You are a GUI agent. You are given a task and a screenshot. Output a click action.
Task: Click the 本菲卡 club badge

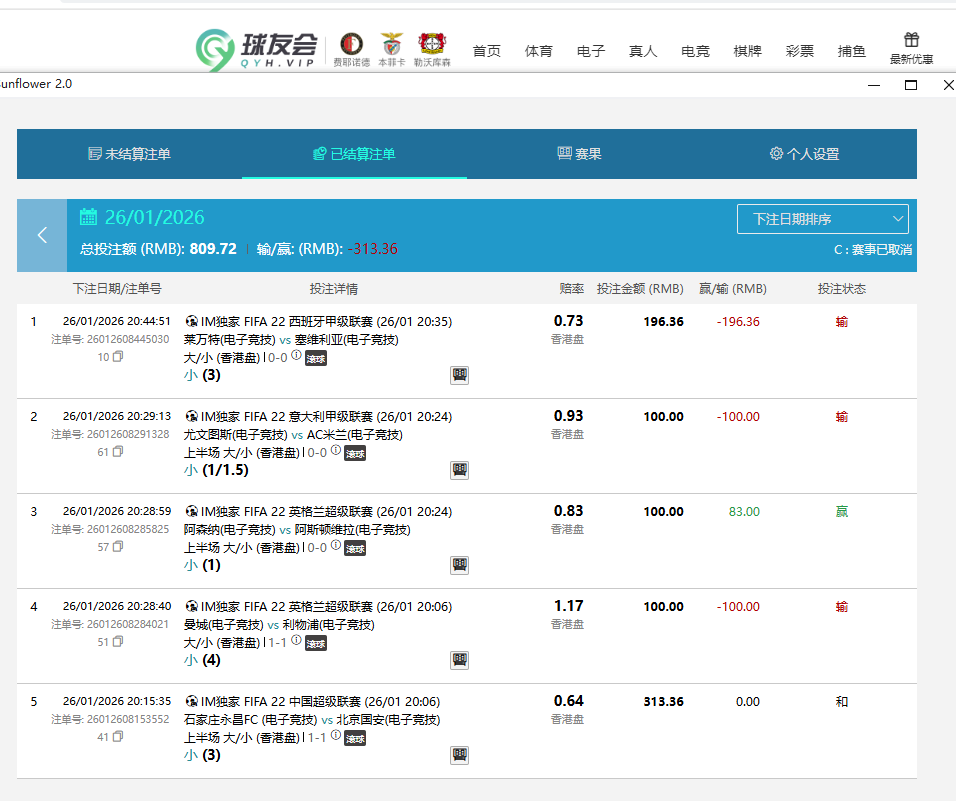tap(392, 44)
